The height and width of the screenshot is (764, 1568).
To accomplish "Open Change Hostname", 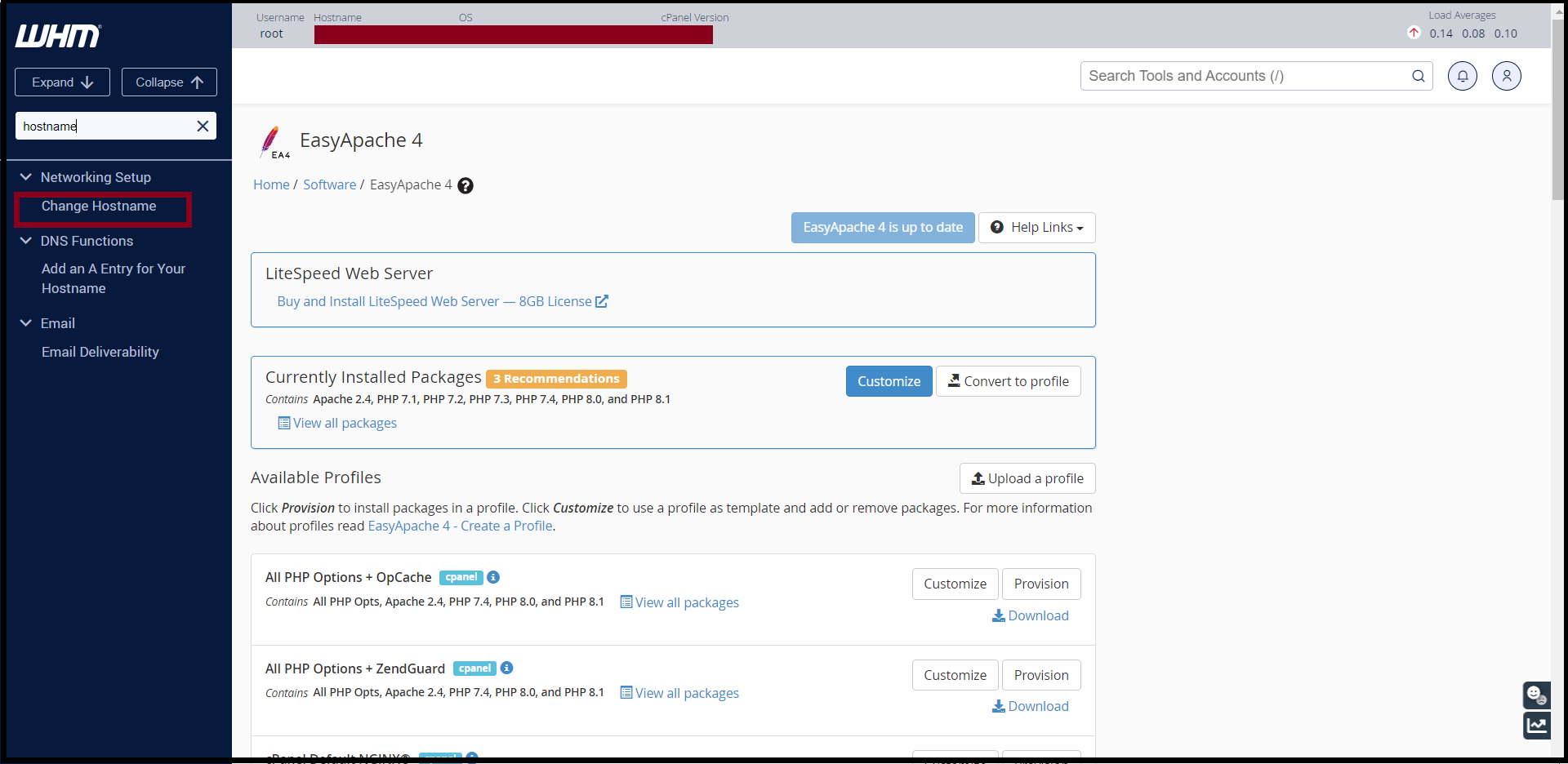I will tap(99, 207).
